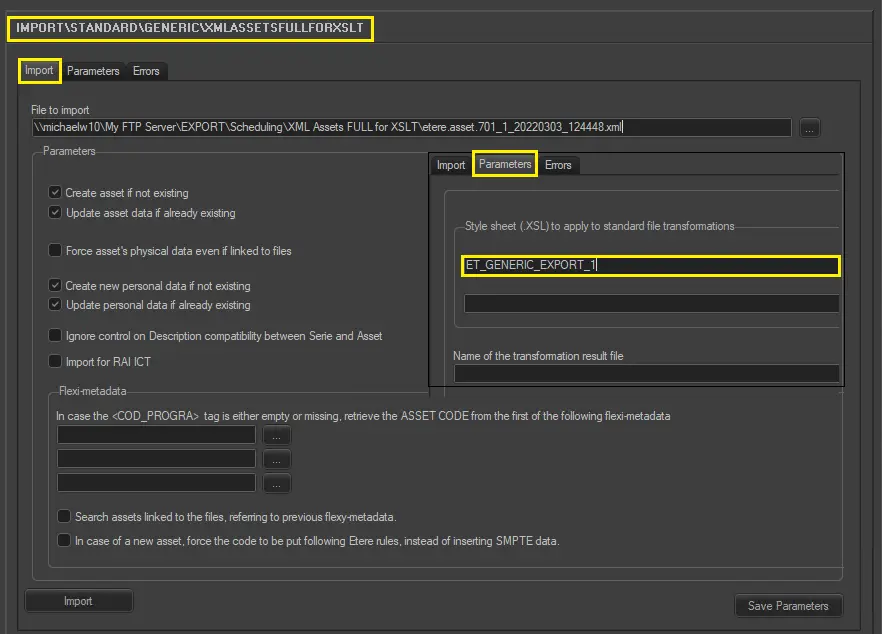882x634 pixels.
Task: Click browse button beside File to import
Action: click(810, 128)
